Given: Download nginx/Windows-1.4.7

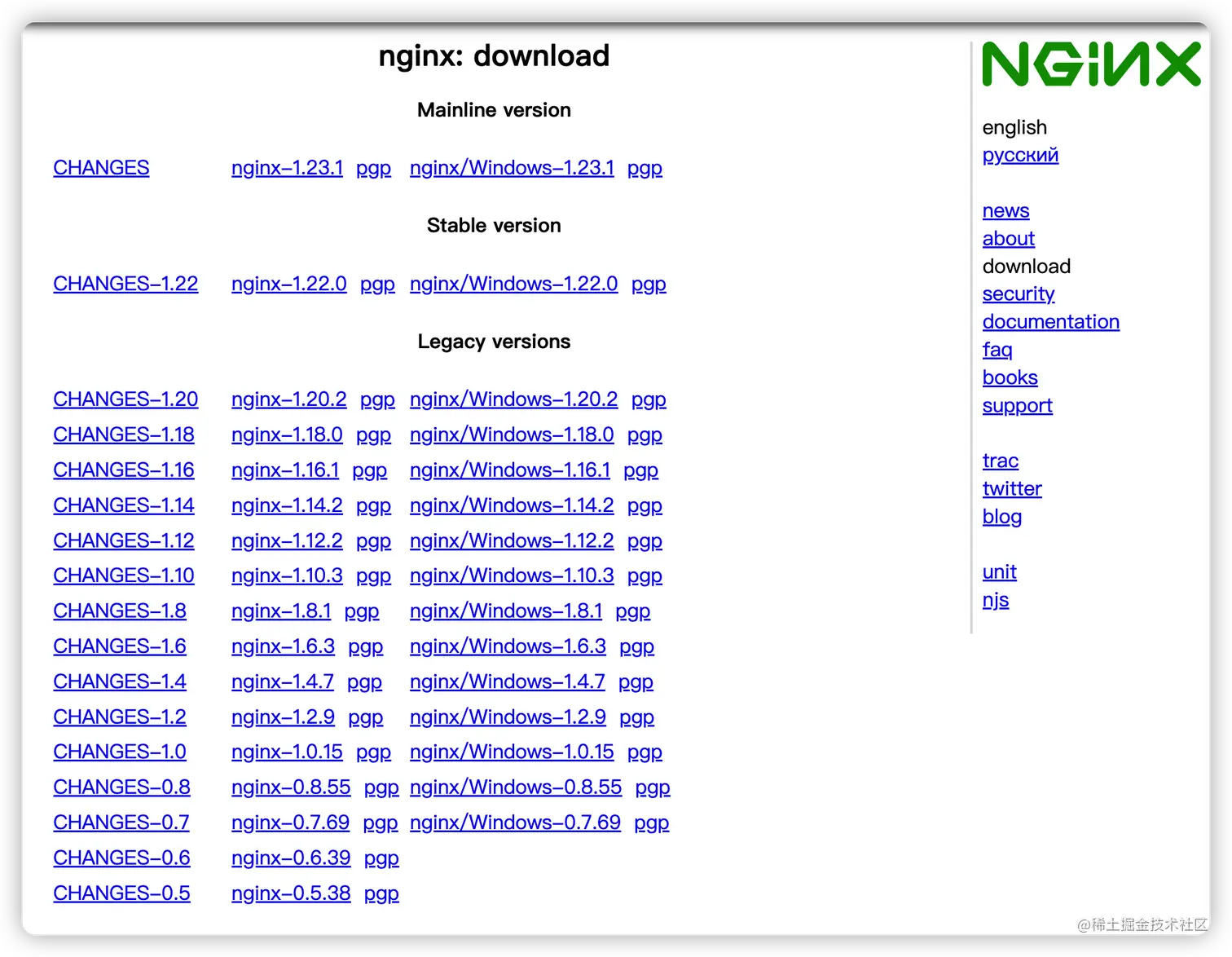Looking at the screenshot, I should pyautogui.click(x=508, y=681).
